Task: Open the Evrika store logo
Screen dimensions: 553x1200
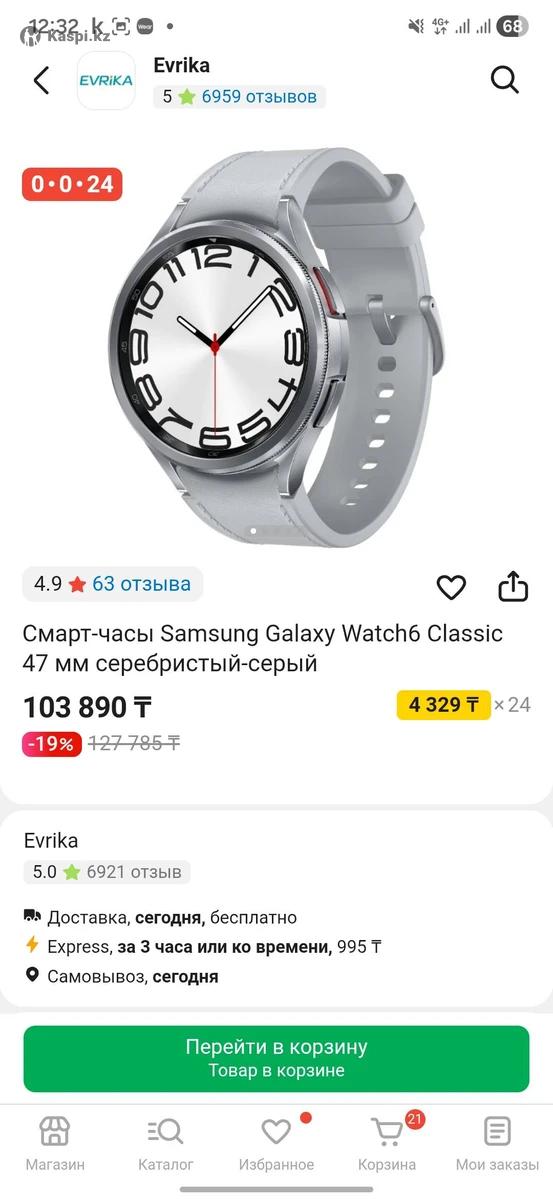Action: tap(106, 81)
